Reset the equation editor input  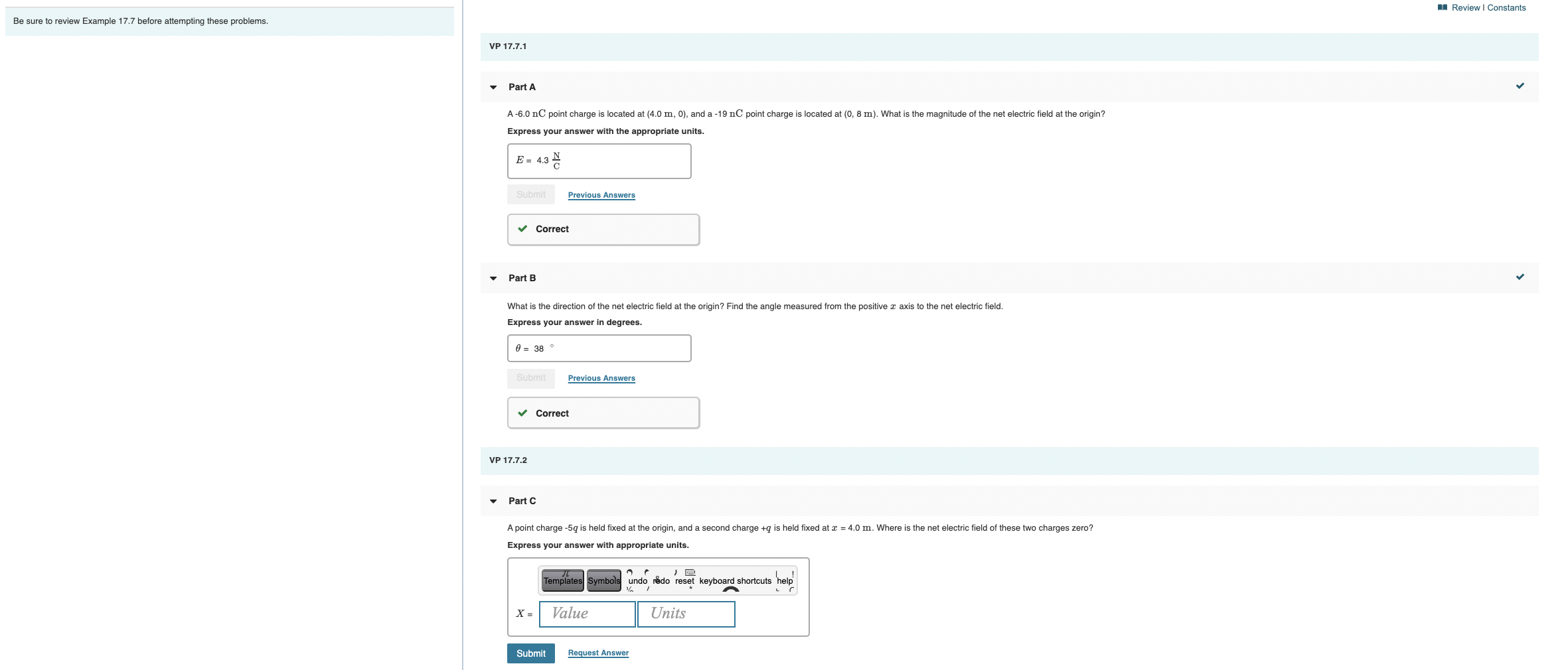(x=684, y=580)
